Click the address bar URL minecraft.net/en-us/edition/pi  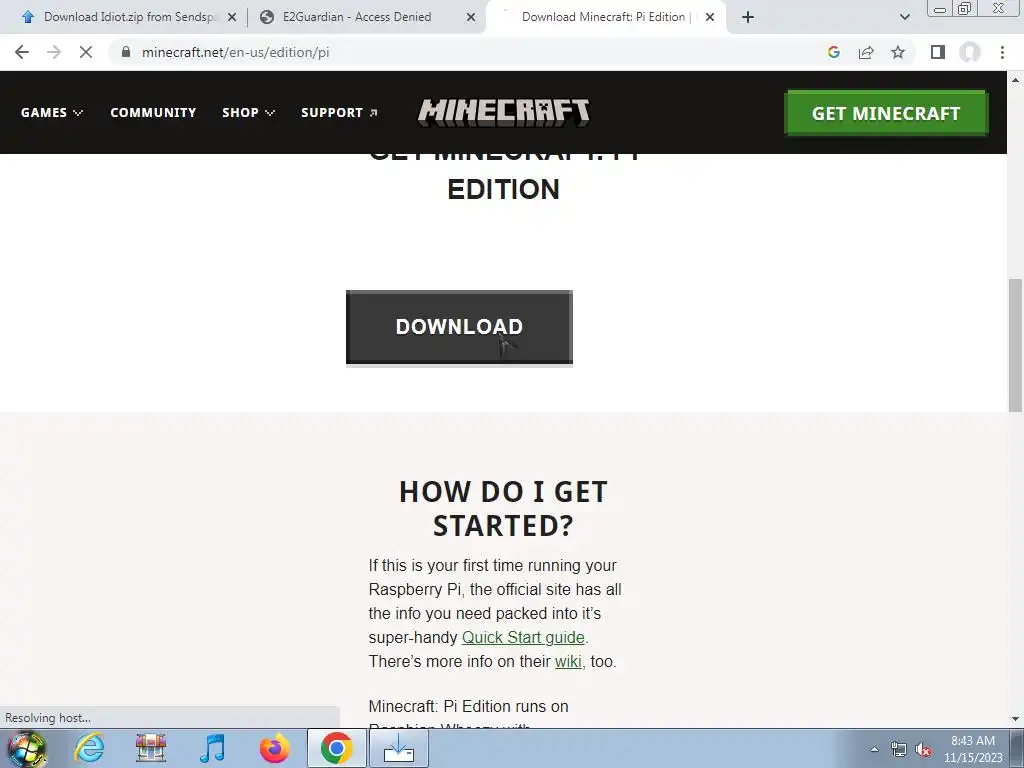pos(236,52)
